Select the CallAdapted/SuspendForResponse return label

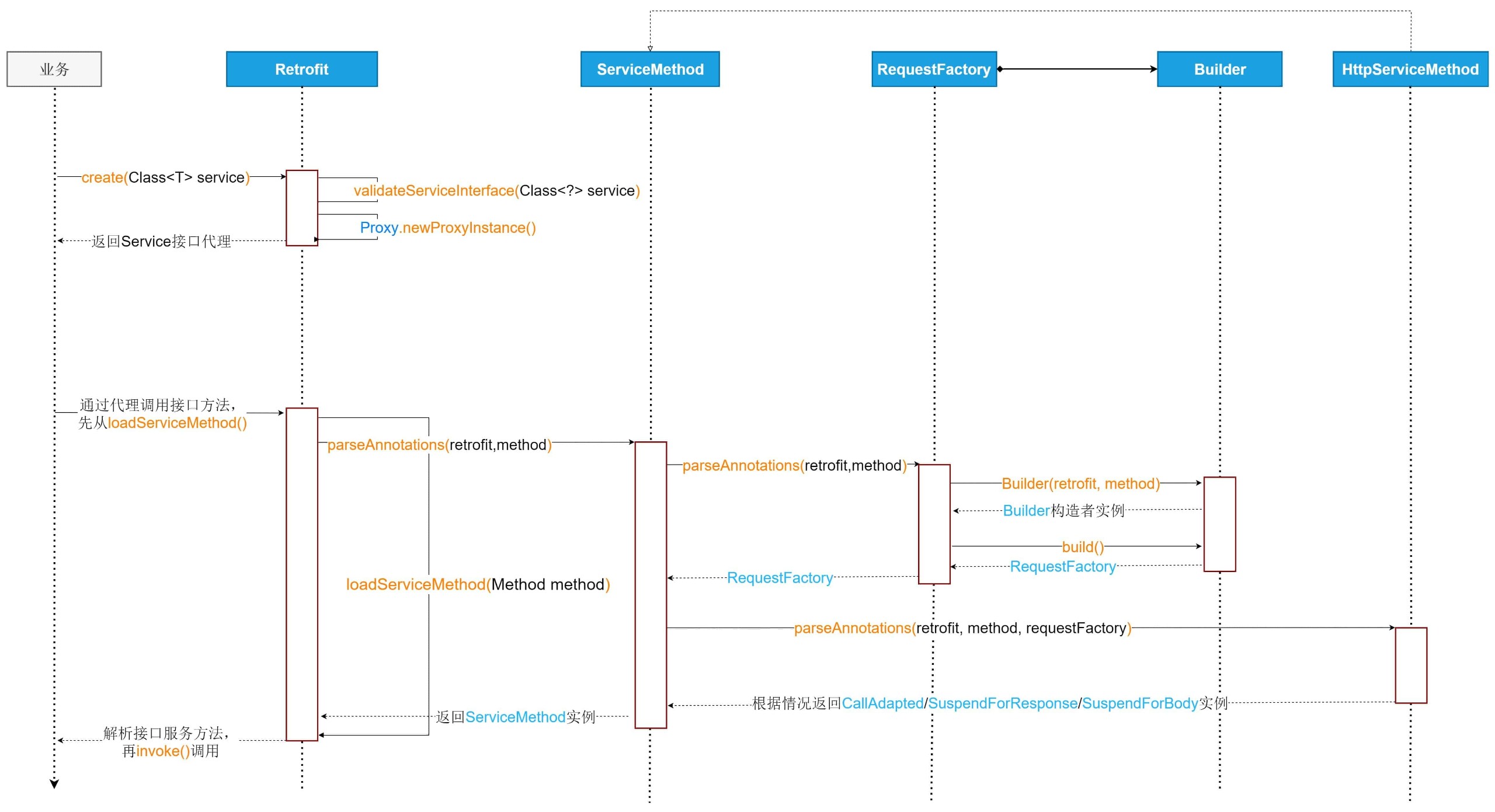[990, 703]
